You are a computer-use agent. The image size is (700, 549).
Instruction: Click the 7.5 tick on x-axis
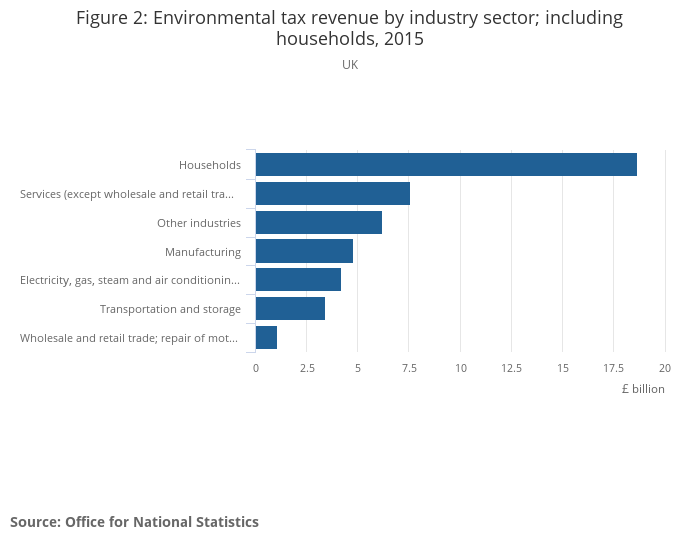409,368
